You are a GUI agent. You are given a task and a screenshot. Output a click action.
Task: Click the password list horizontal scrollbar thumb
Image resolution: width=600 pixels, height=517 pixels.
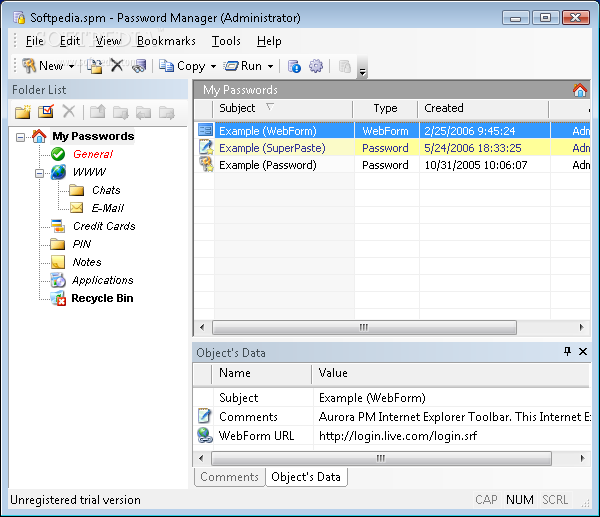pos(364,328)
